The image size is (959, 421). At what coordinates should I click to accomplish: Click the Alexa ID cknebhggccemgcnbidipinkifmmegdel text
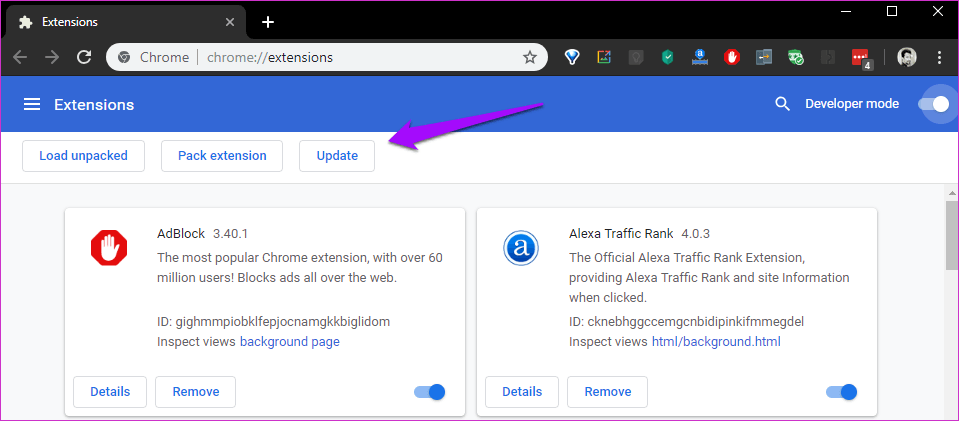click(686, 321)
